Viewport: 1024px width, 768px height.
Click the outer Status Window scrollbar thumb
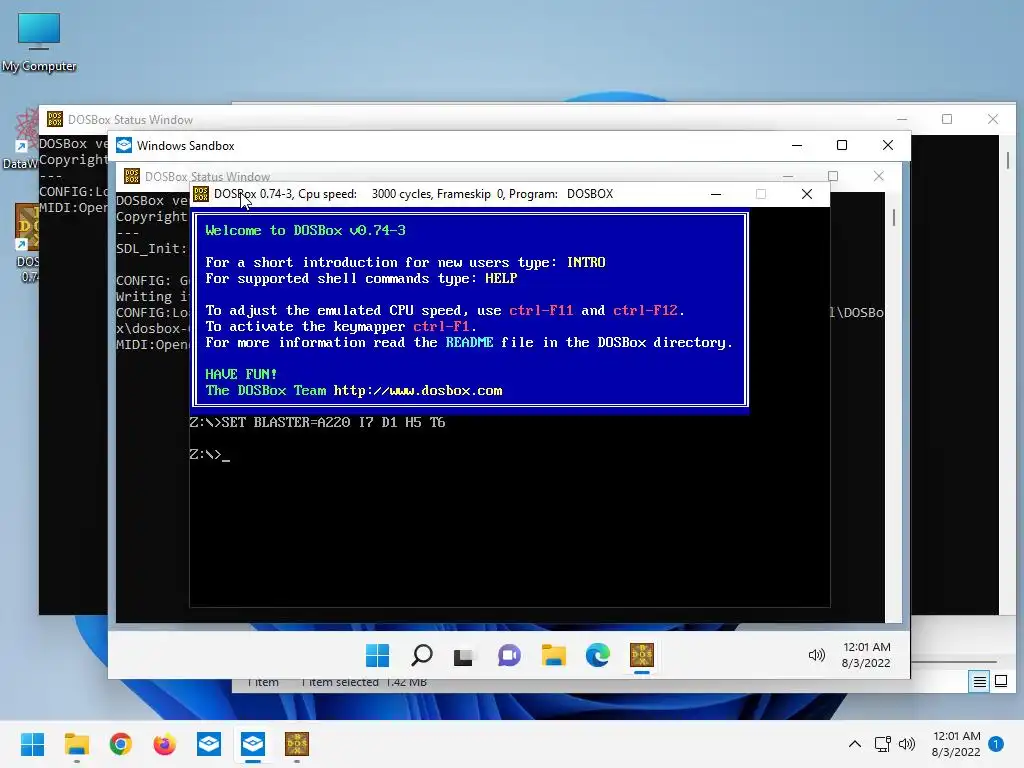pyautogui.click(x=1008, y=160)
